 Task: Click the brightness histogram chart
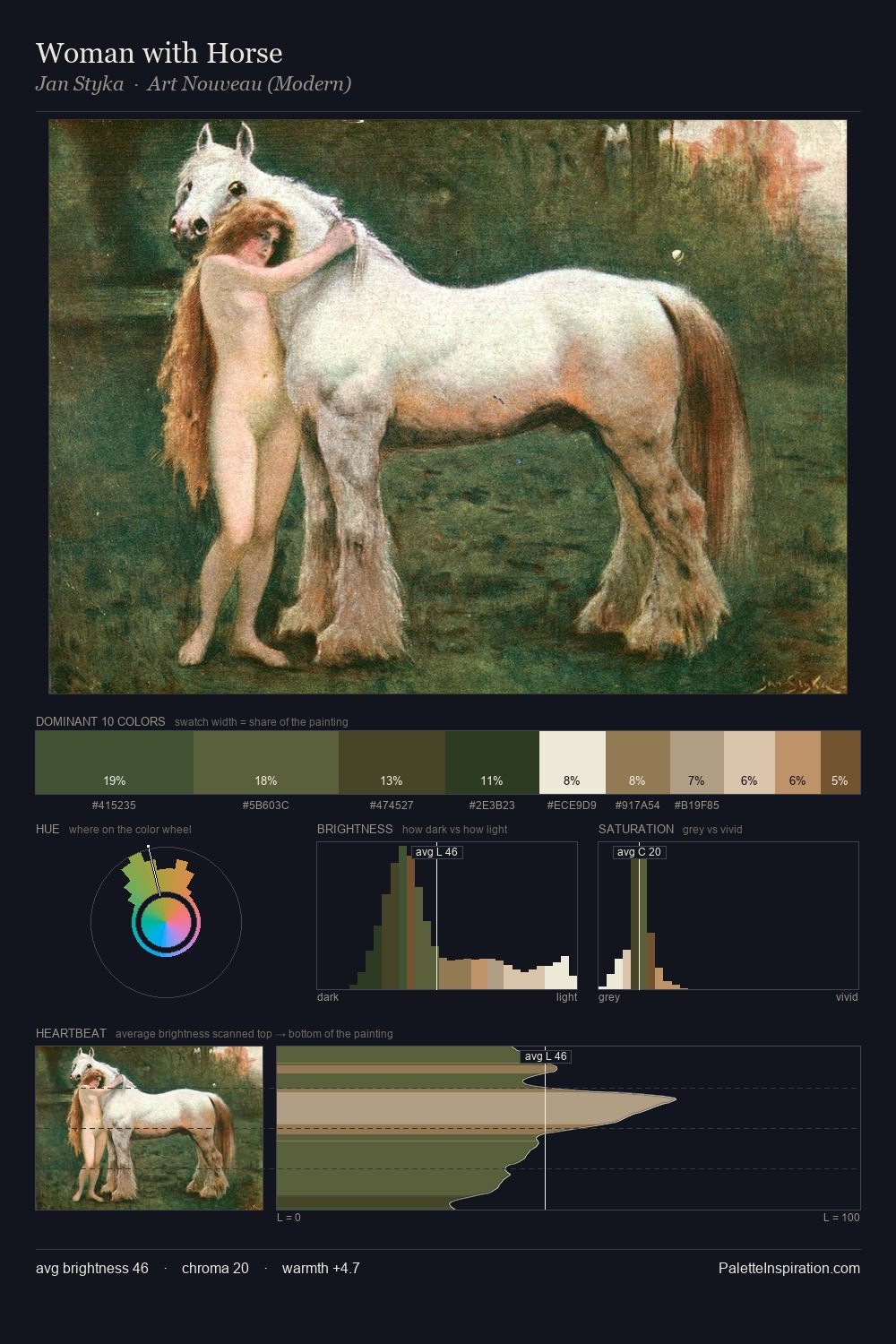click(x=447, y=916)
